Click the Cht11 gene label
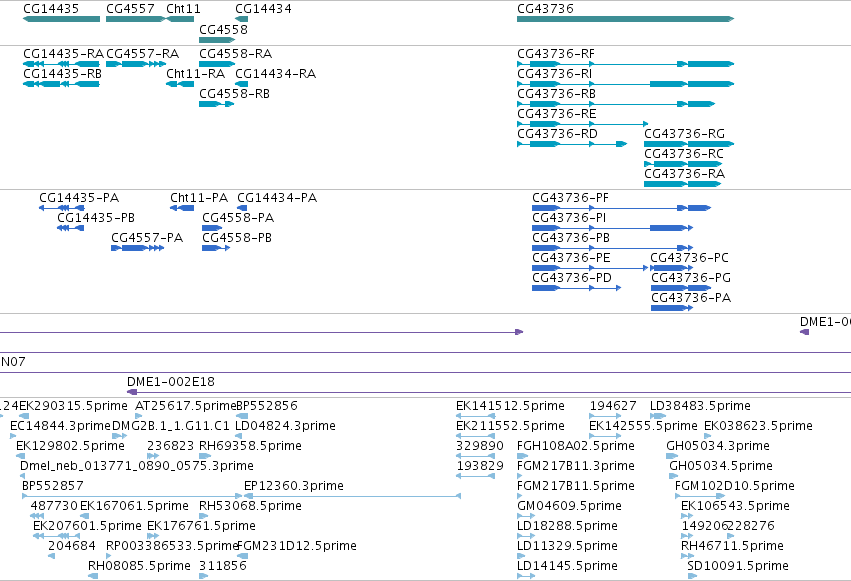 (183, 9)
